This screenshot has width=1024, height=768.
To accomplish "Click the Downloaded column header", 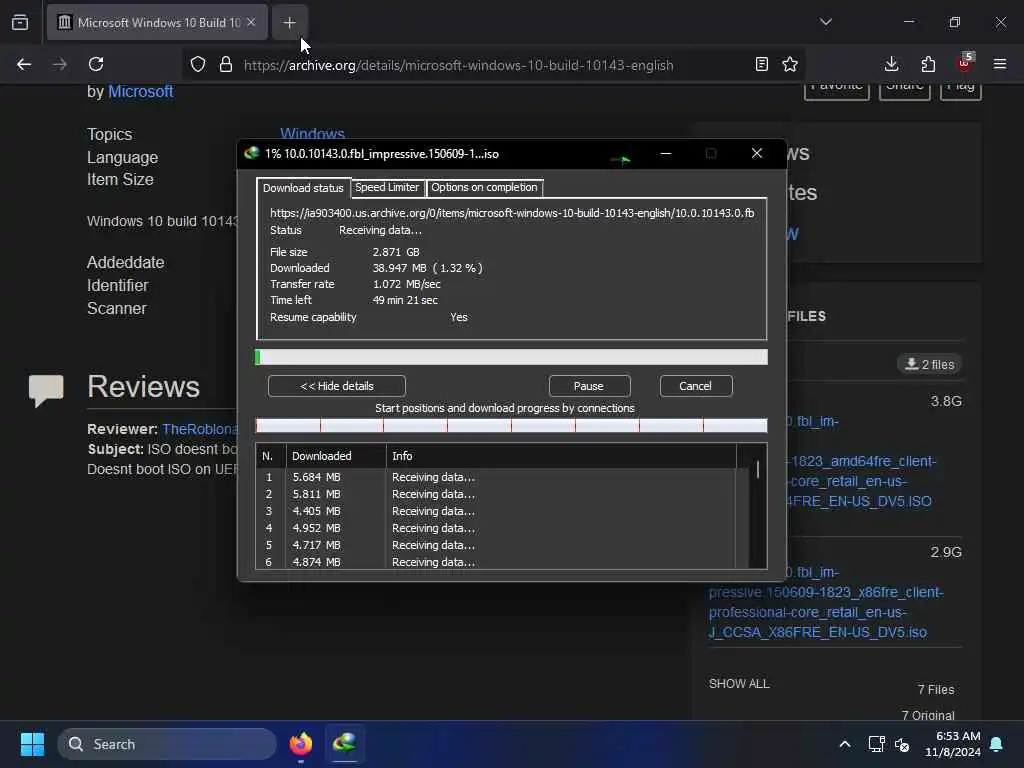I will (336, 456).
